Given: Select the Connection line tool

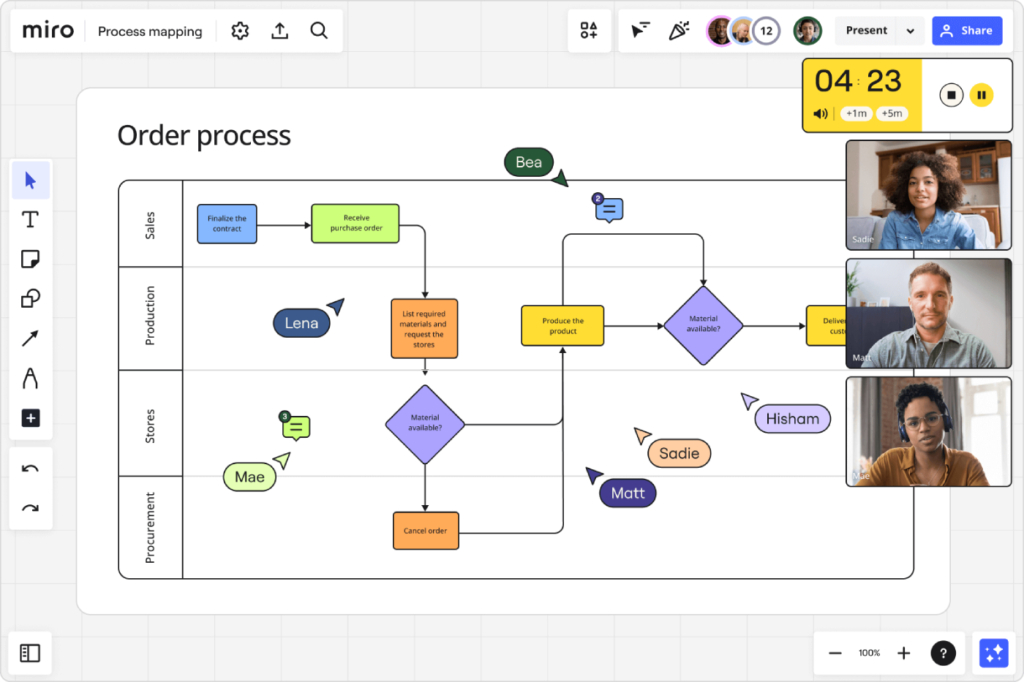Looking at the screenshot, I should 30,338.
